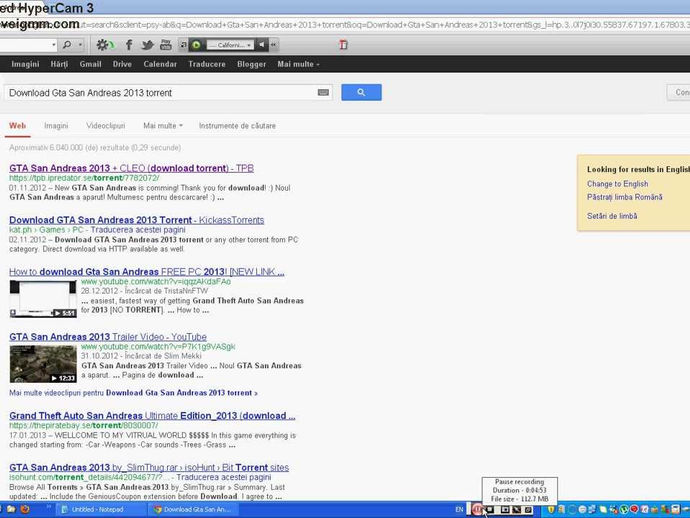Click the red heart-bubble tray icon
690x518 pixels.
coord(634,509)
